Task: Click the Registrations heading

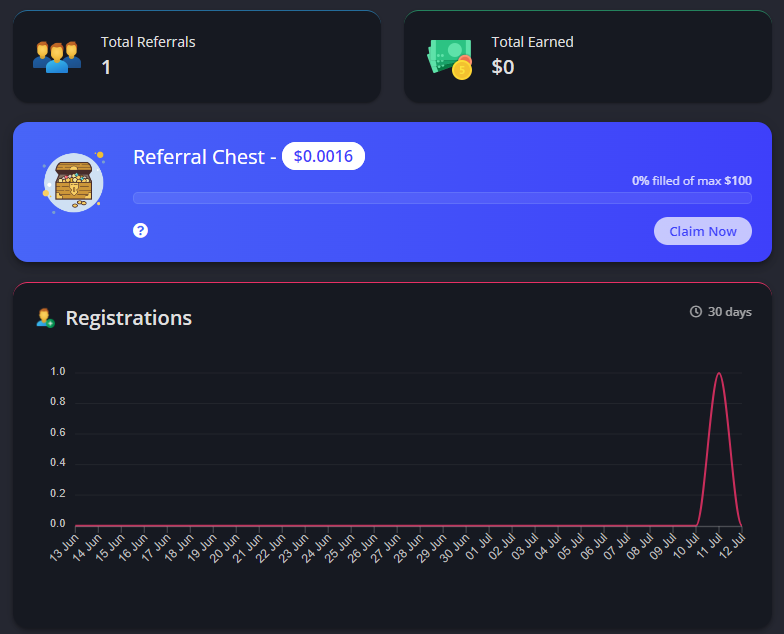Action: (129, 318)
